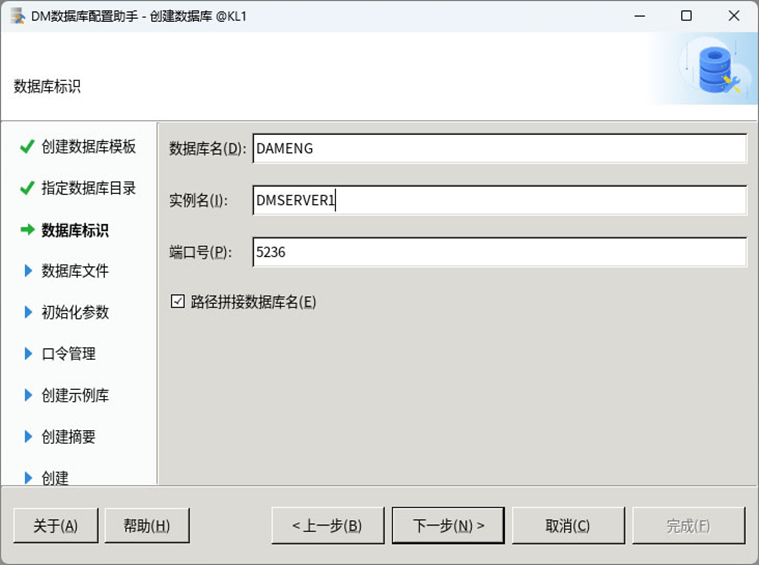Click the 端口号 field containing 5236
The image size is (759, 565).
pos(500,252)
